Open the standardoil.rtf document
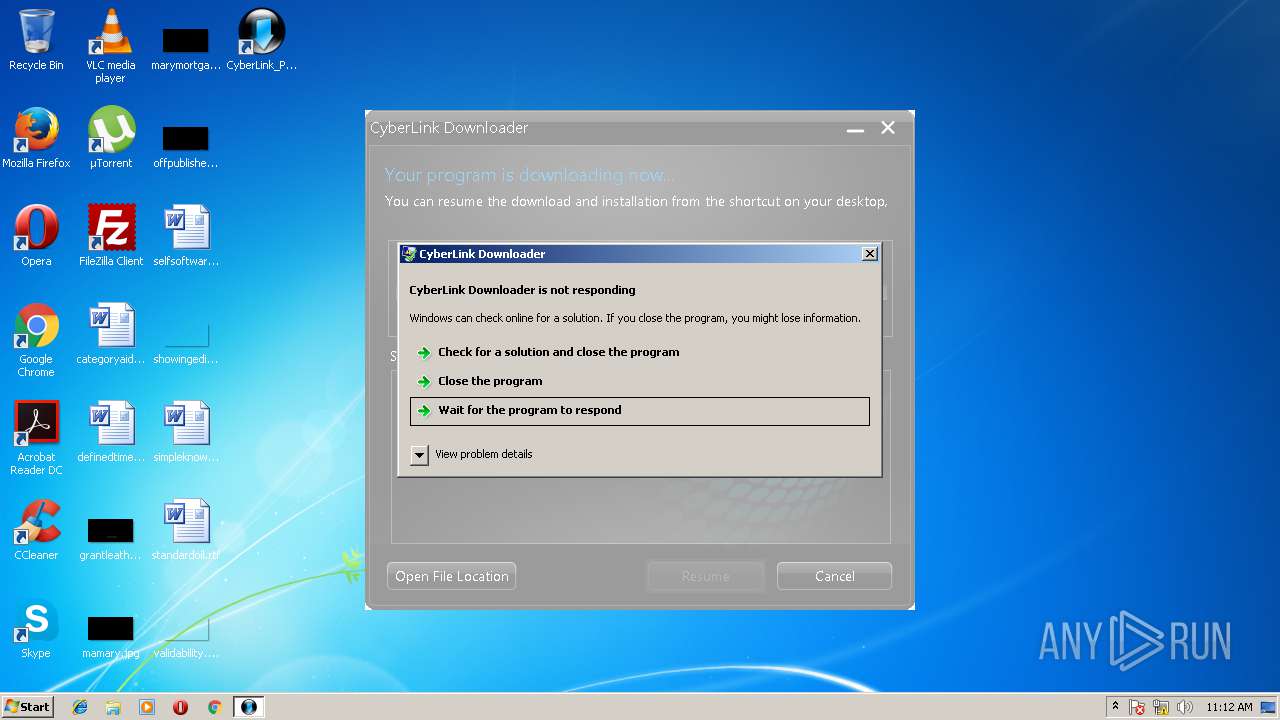1280x720 pixels. pyautogui.click(x=185, y=530)
